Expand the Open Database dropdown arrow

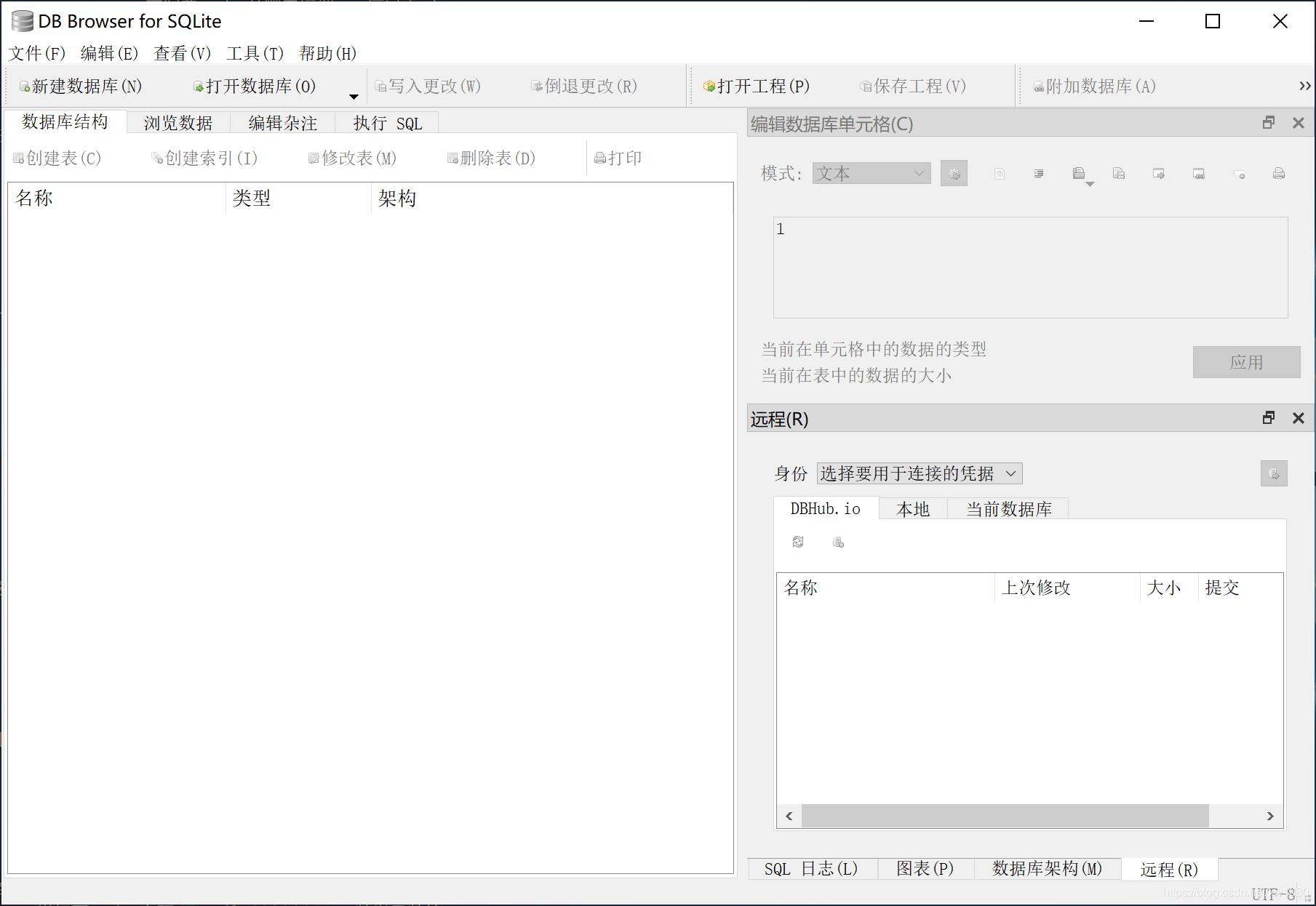[x=354, y=96]
